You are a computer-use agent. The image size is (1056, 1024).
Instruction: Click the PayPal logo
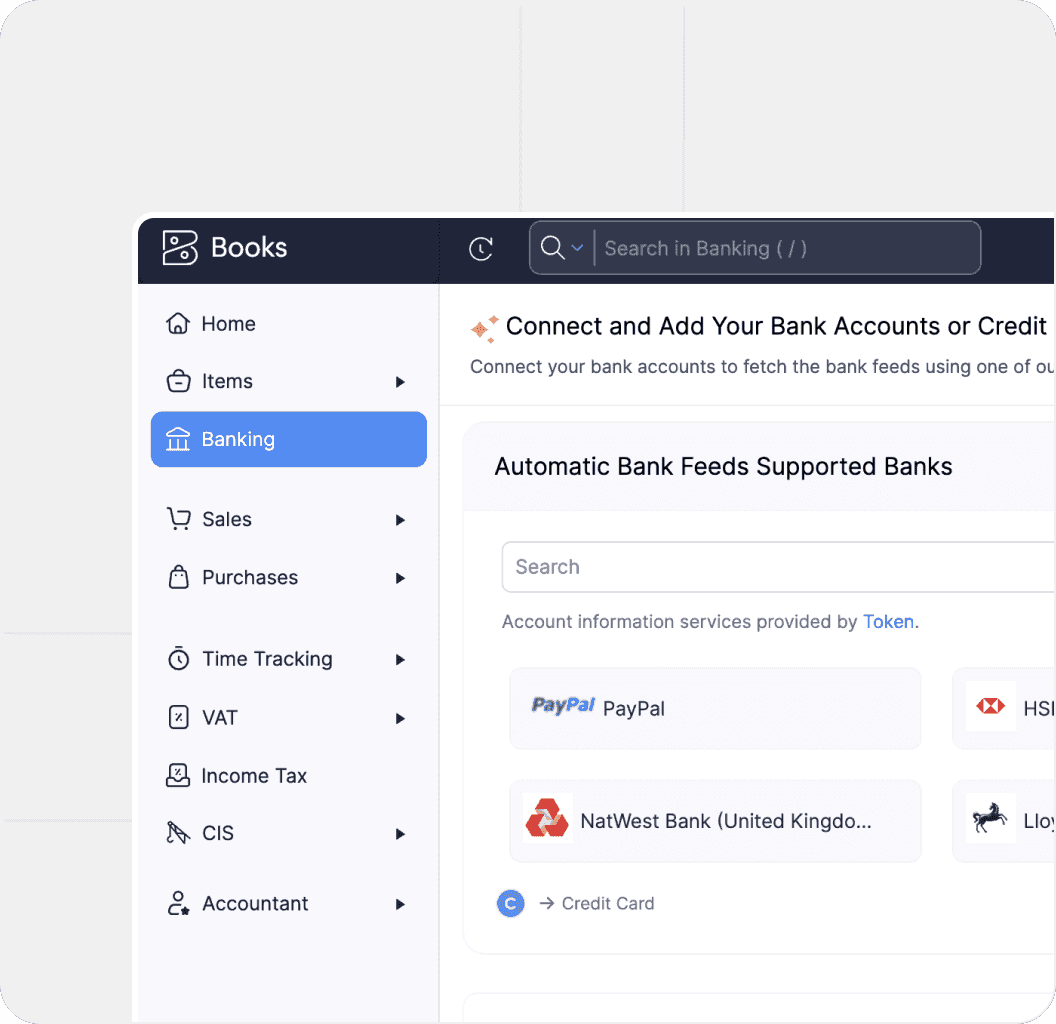pos(563,705)
